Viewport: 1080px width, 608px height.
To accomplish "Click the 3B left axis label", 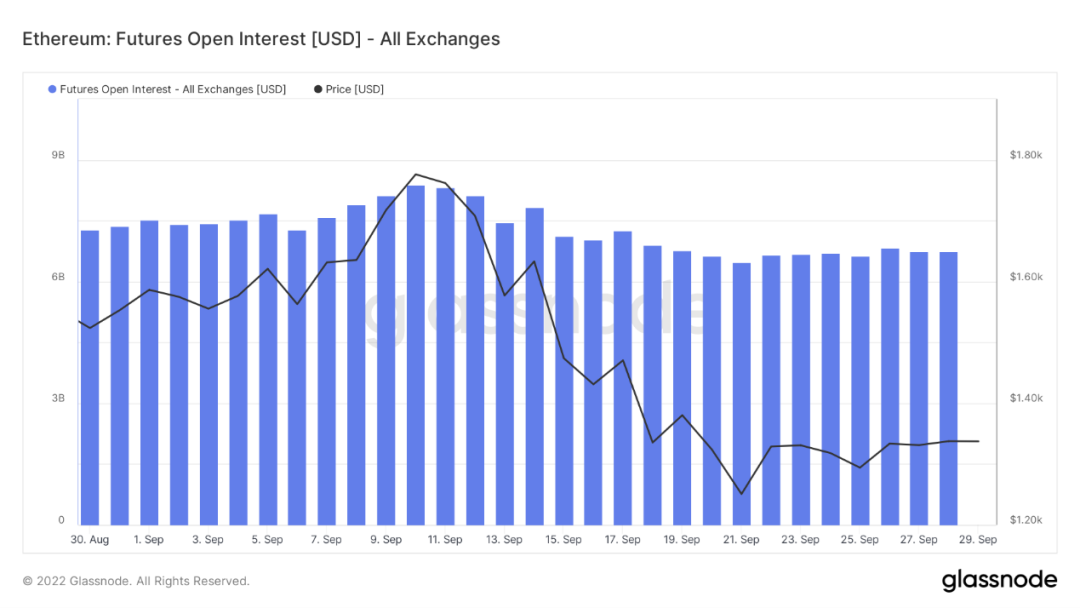I will point(58,399).
